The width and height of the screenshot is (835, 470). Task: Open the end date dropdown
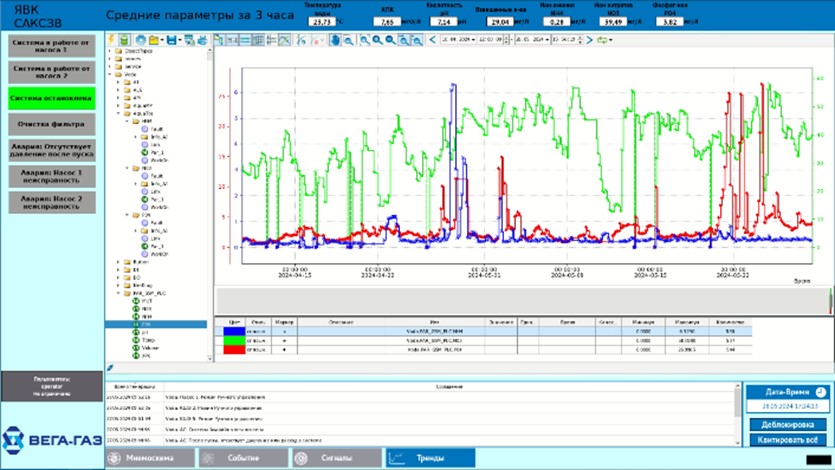549,40
